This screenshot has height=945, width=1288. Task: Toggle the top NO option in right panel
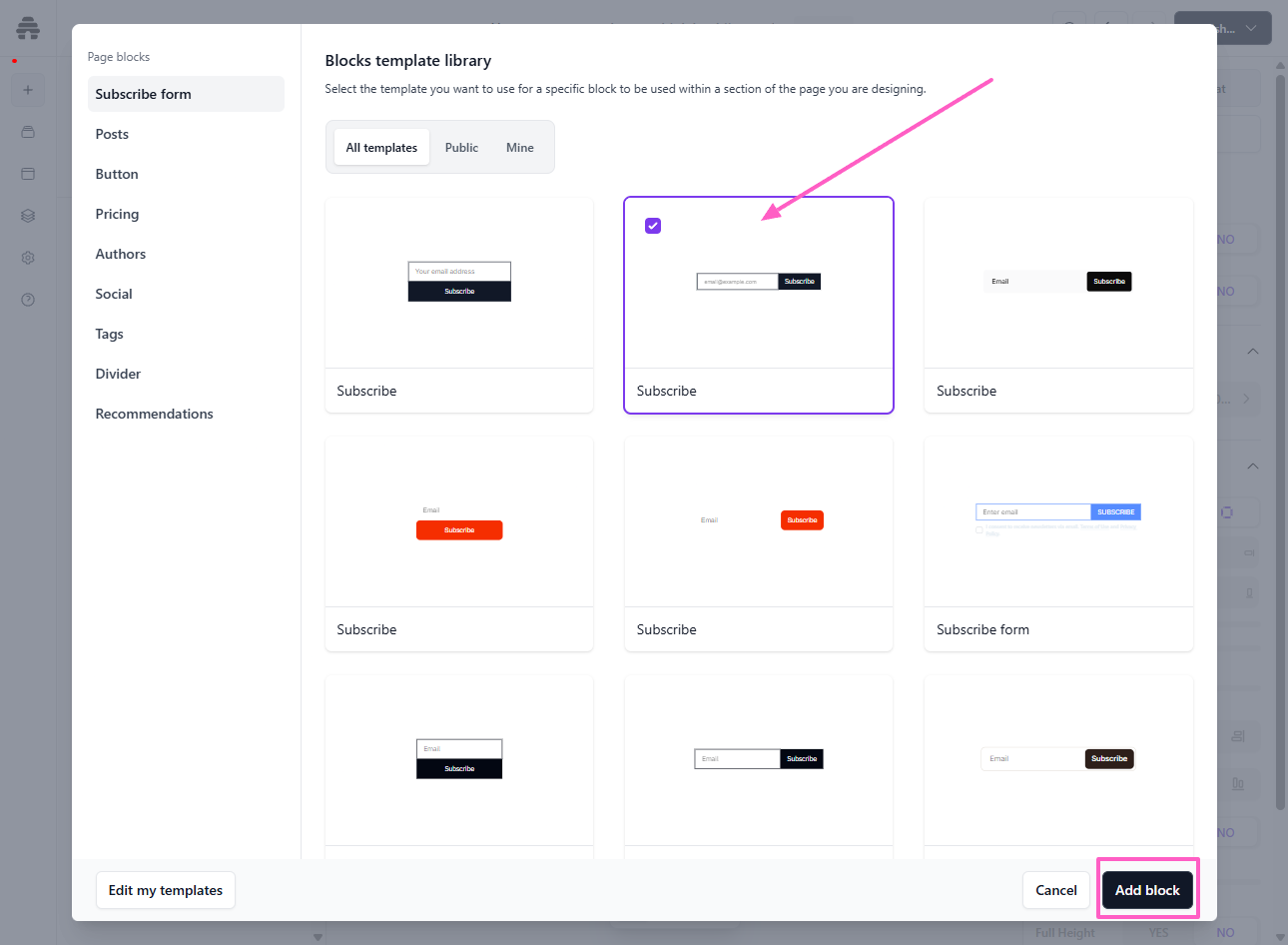(x=1225, y=240)
